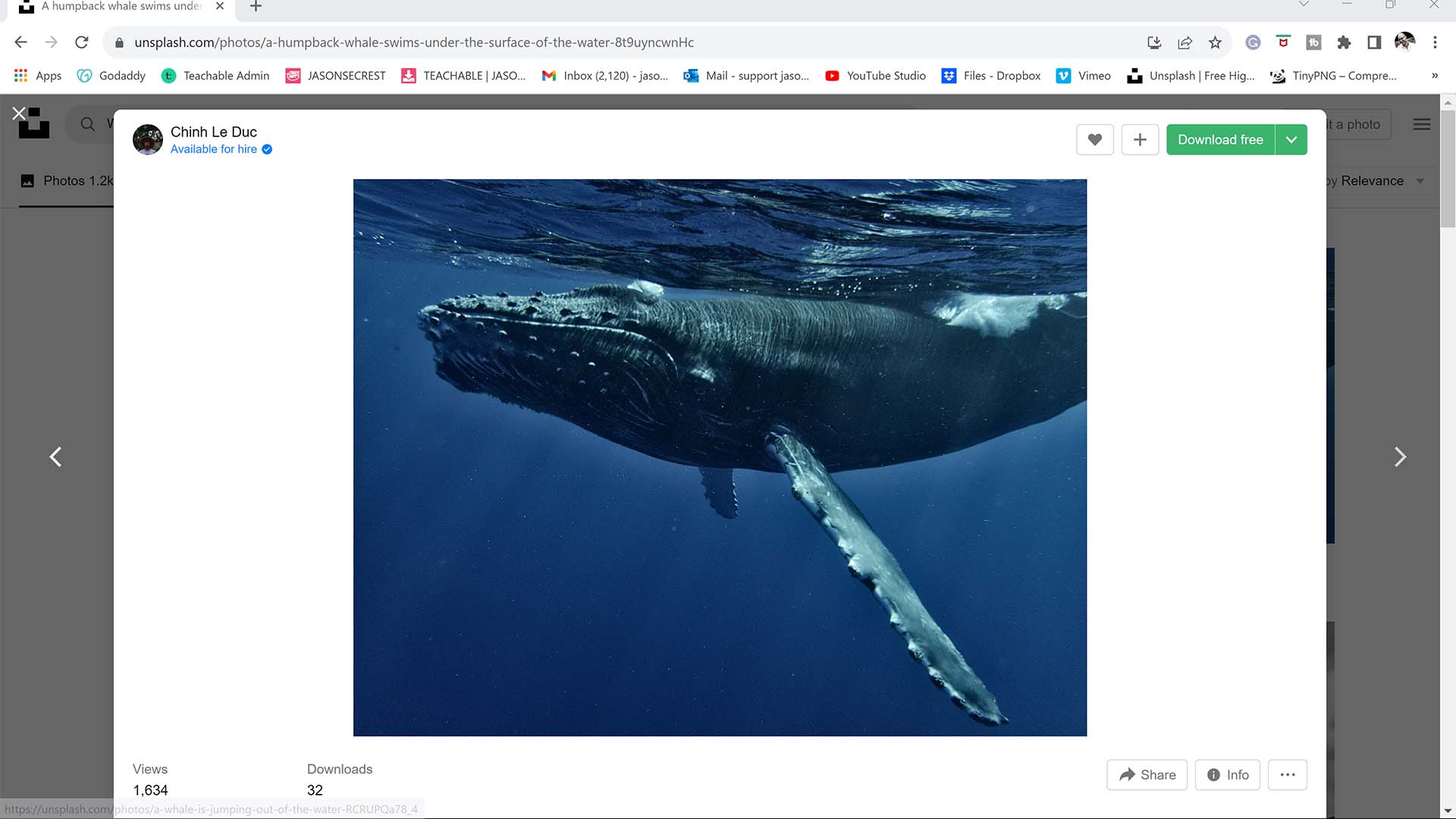Click the scrollbar up arrow
This screenshot has height=819, width=1456.
[1448, 102]
